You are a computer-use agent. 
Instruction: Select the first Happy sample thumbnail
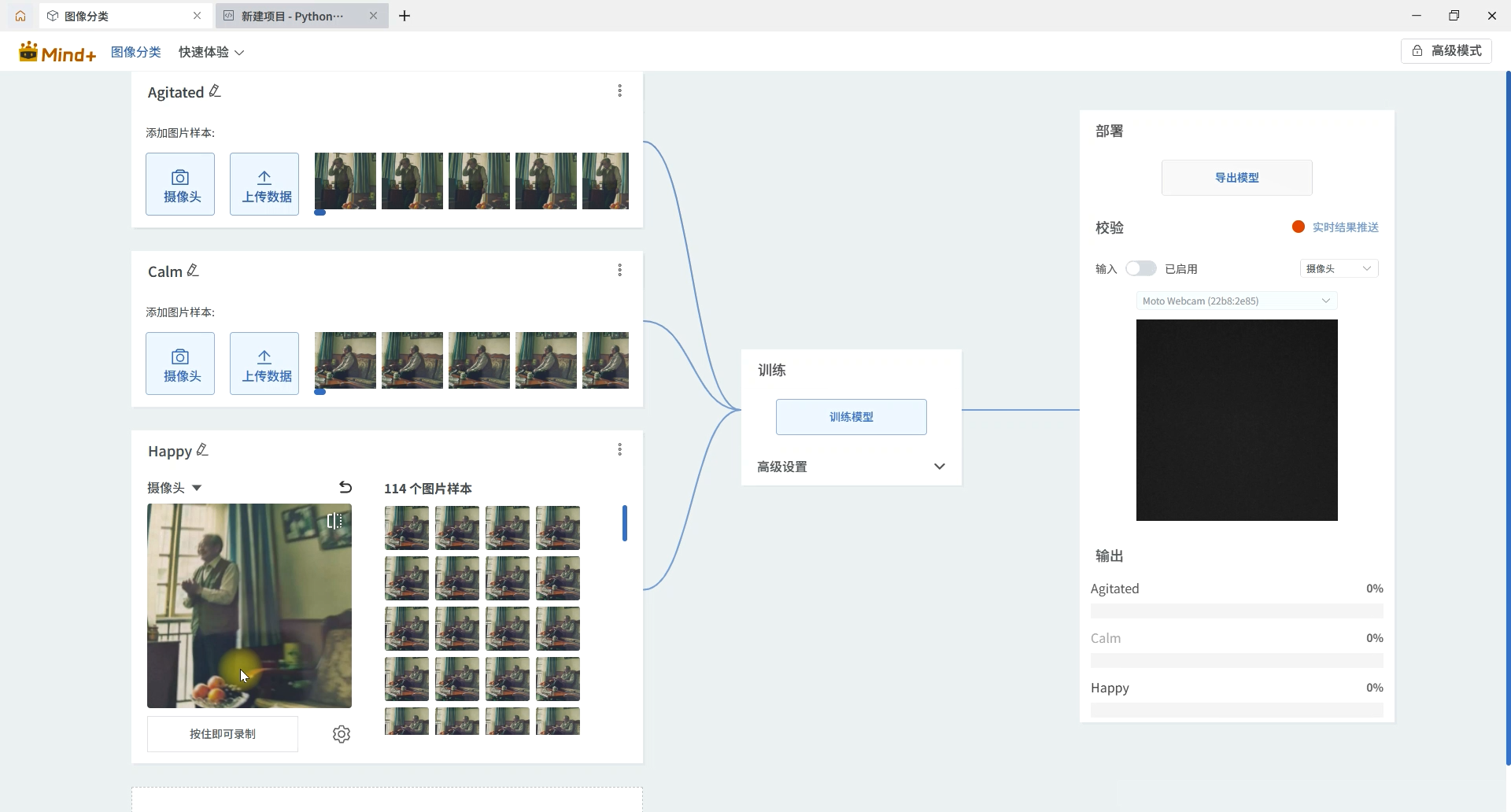pyautogui.click(x=407, y=527)
